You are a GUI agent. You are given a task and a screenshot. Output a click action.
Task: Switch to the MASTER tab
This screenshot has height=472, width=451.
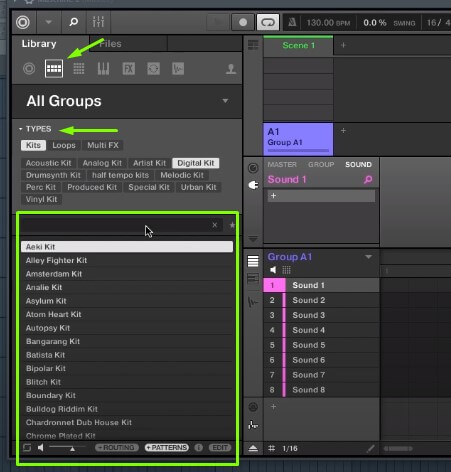(x=282, y=165)
